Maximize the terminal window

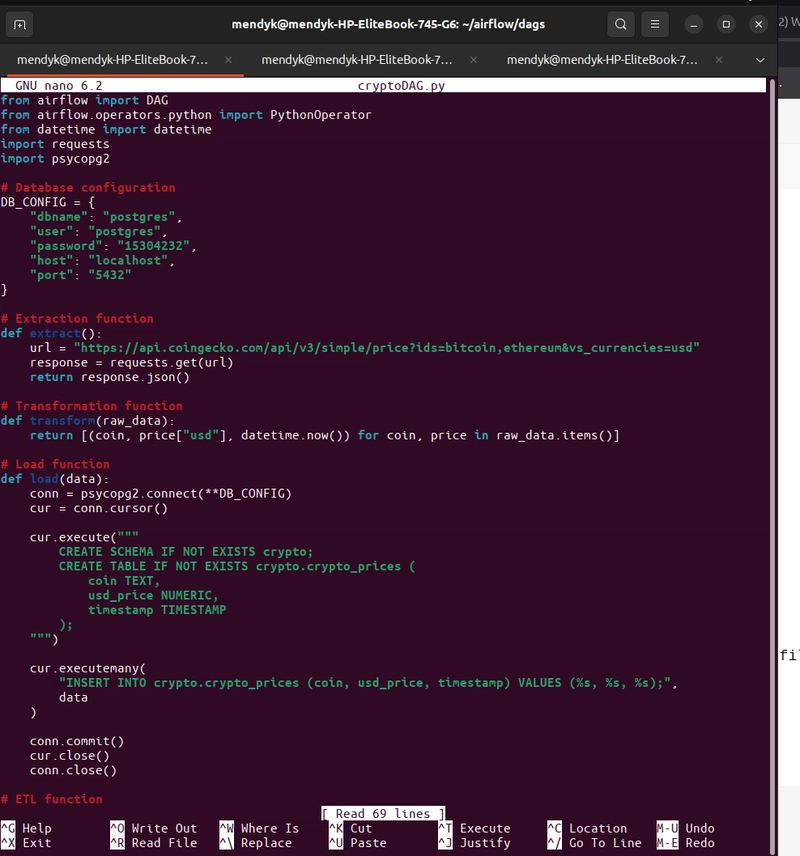click(726, 25)
